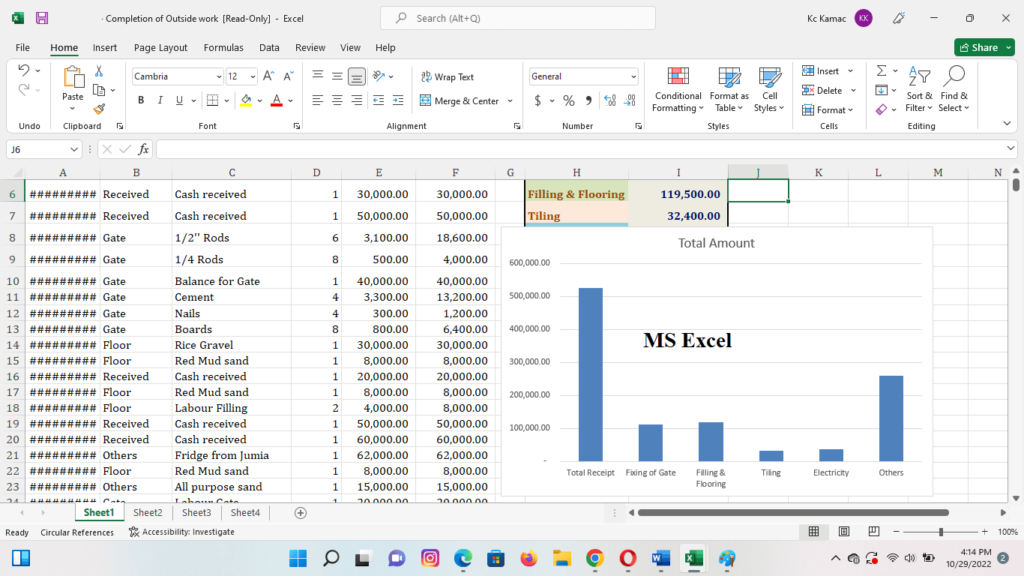1024x576 pixels.
Task: Open the font size dropdown
Action: 253,77
